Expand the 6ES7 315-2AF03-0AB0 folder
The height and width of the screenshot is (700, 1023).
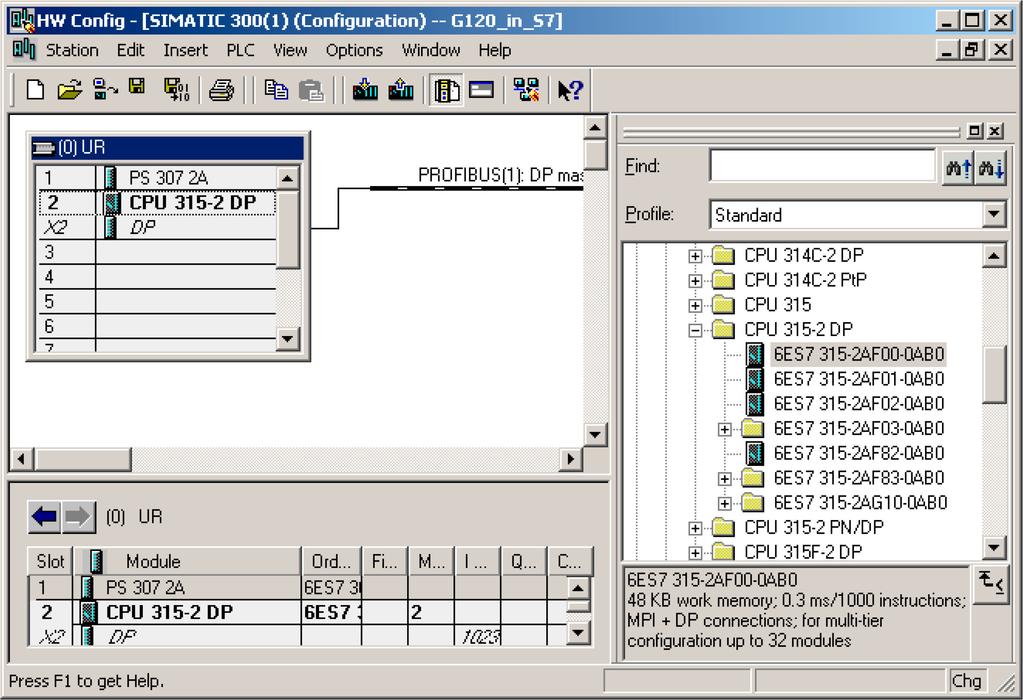[725, 429]
